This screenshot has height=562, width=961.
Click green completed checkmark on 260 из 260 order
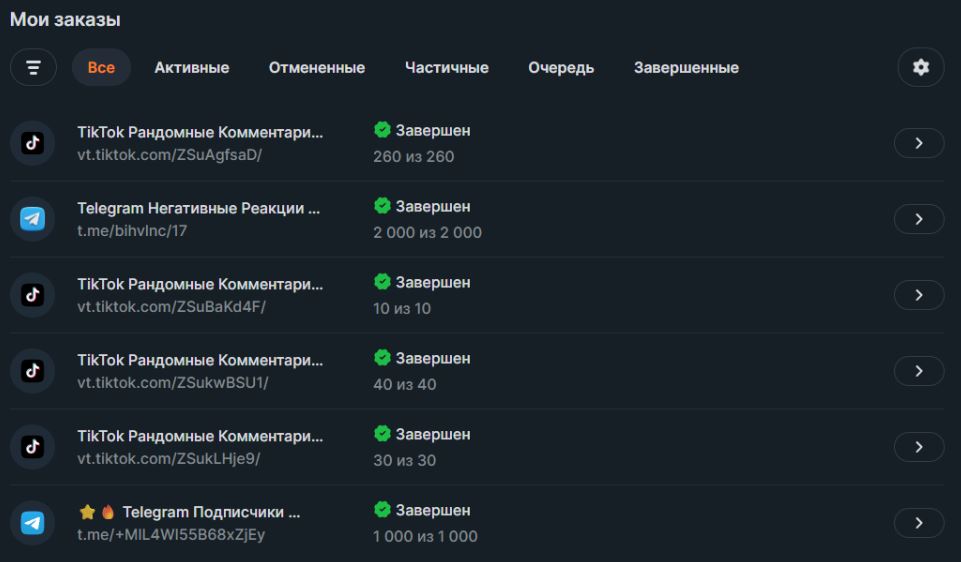382,130
